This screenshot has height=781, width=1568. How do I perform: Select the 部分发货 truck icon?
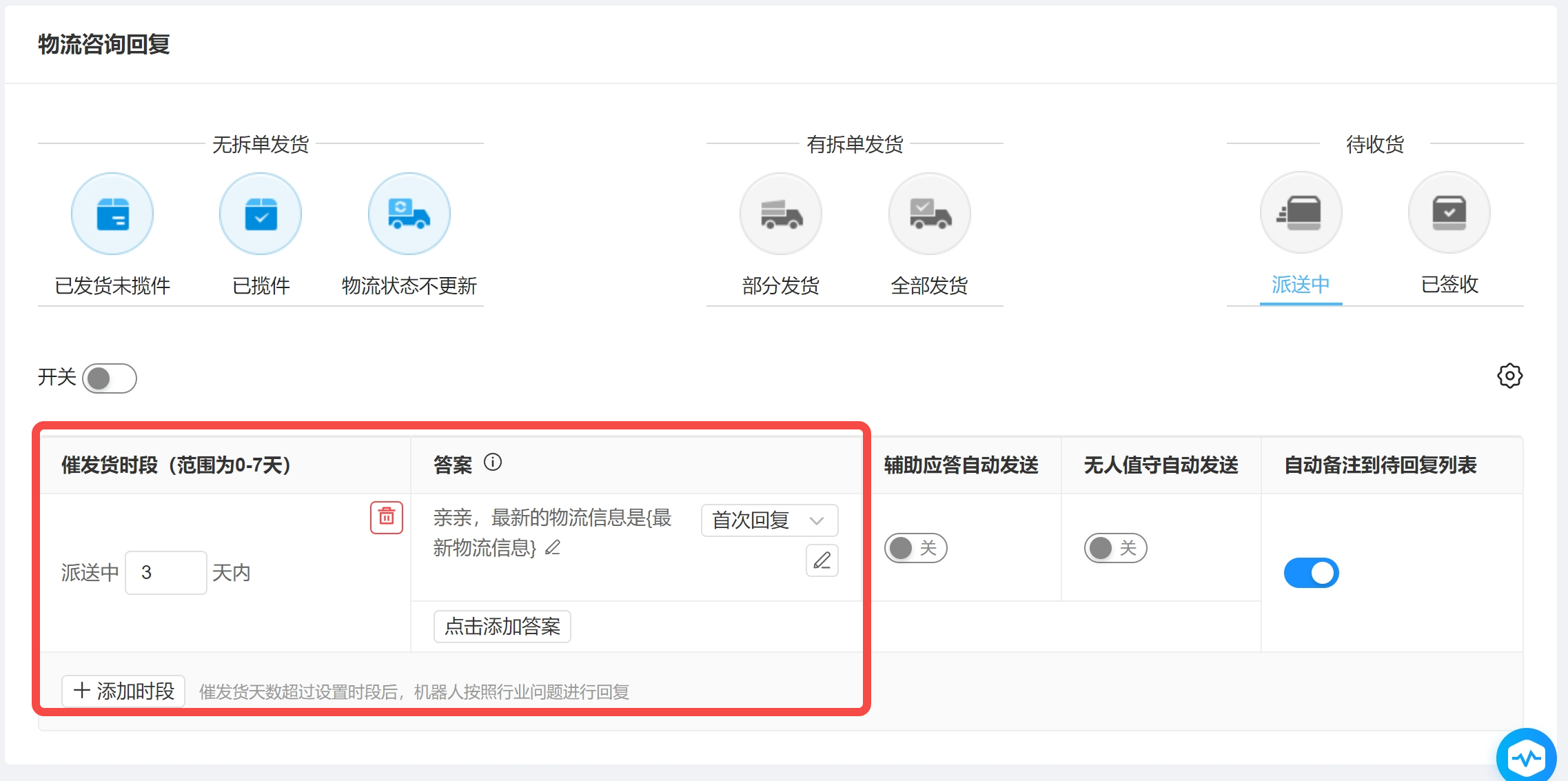coord(781,213)
